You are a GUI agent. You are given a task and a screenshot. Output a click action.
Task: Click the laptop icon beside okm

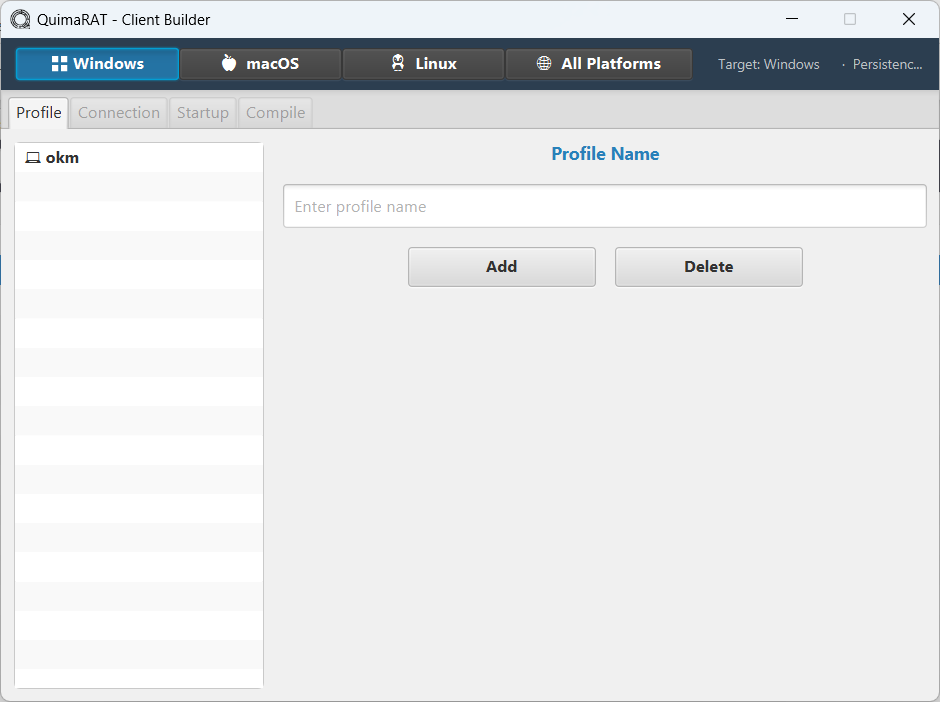(x=32, y=157)
